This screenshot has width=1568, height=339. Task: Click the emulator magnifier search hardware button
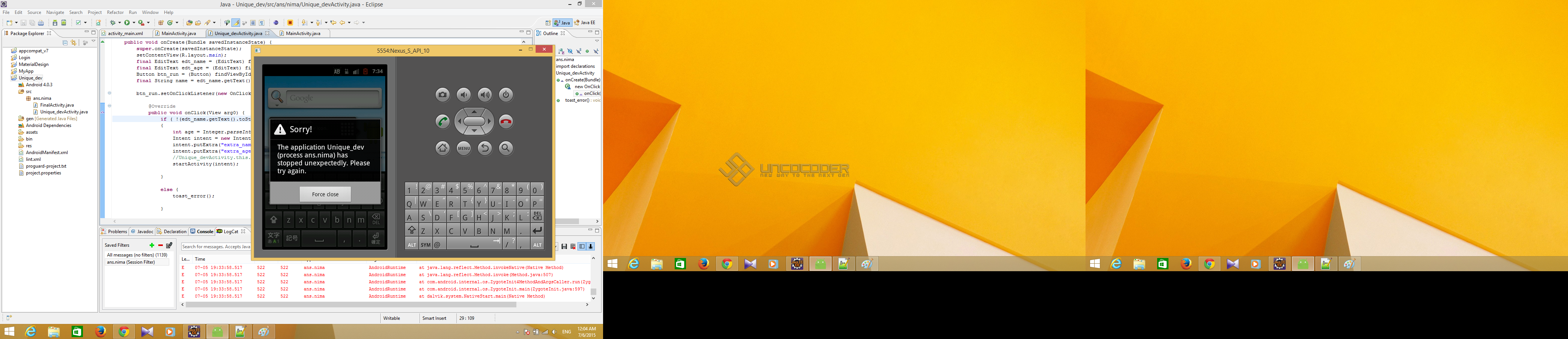point(506,148)
